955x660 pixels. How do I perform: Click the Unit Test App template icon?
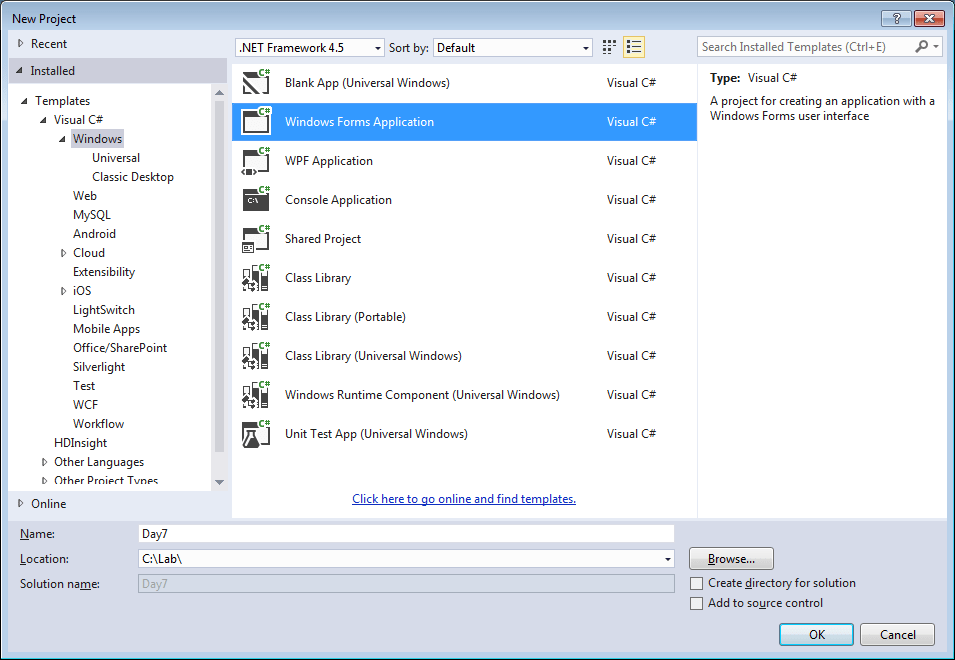255,433
